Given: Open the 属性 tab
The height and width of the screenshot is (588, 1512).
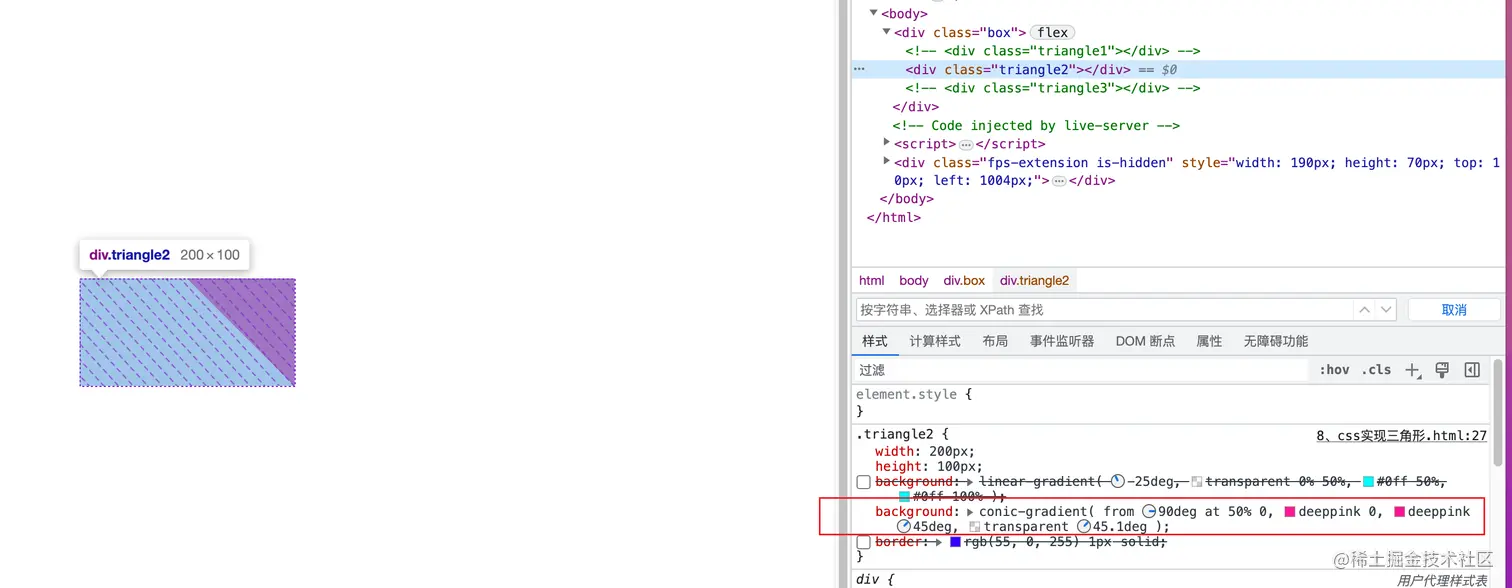Looking at the screenshot, I should tap(1209, 341).
